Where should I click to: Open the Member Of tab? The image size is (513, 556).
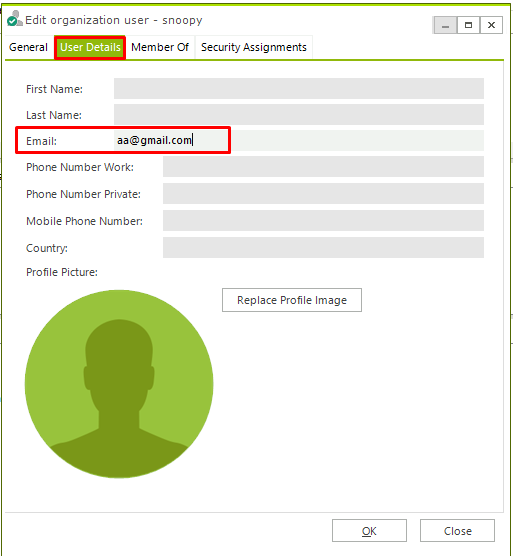pos(160,47)
